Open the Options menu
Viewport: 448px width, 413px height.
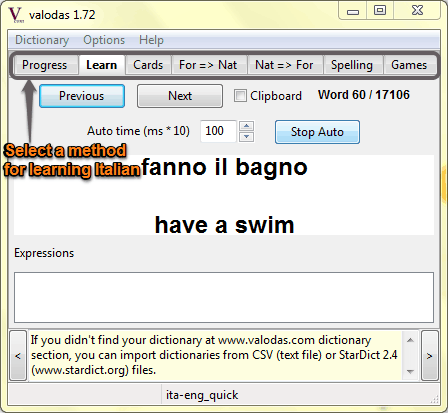[x=104, y=40]
